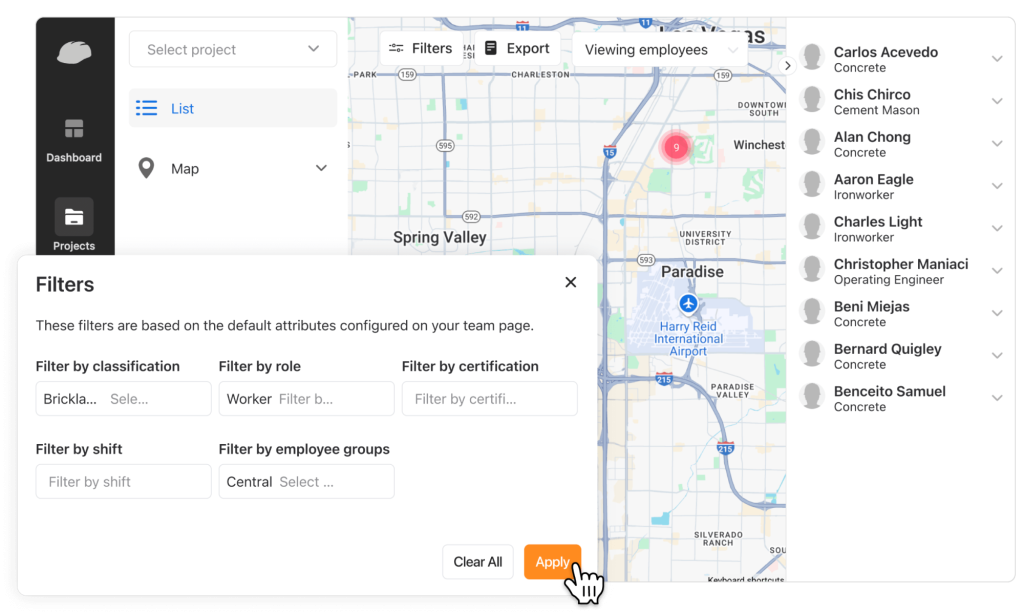The width and height of the screenshot is (1024, 612).
Task: Open the Viewing employees dropdown
Action: 659,50
